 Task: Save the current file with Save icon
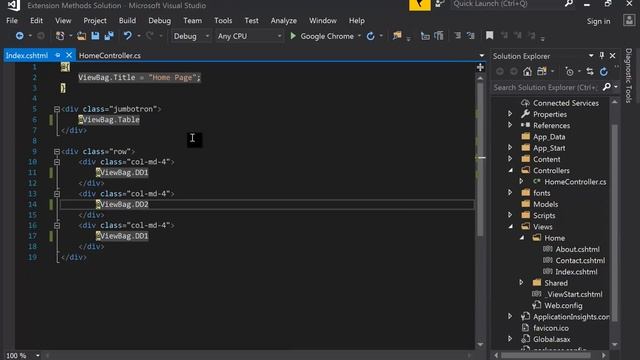tap(95, 36)
